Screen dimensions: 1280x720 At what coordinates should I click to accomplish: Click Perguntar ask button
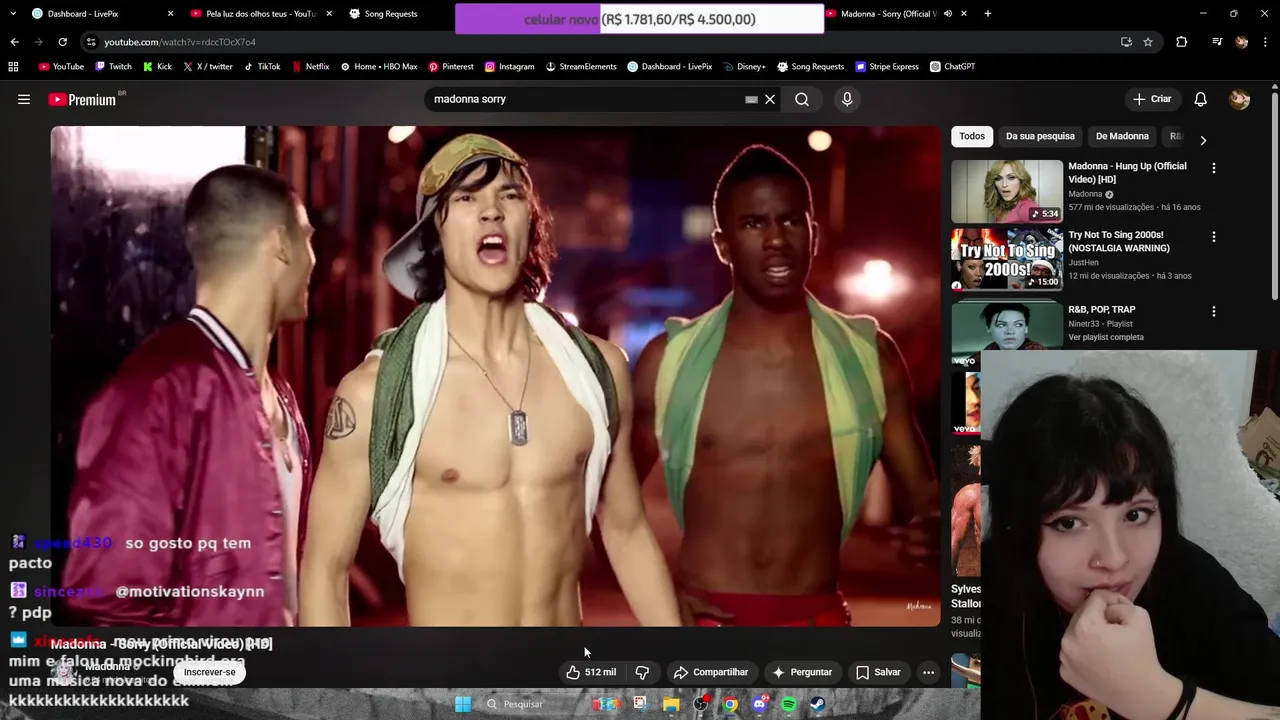(x=802, y=672)
